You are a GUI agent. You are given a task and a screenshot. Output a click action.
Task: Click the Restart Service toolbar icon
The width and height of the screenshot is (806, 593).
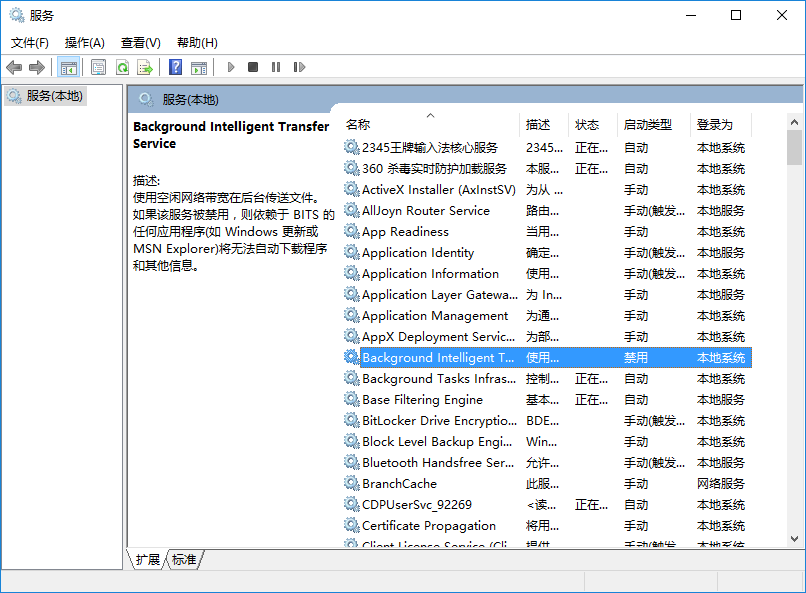[x=299, y=67]
